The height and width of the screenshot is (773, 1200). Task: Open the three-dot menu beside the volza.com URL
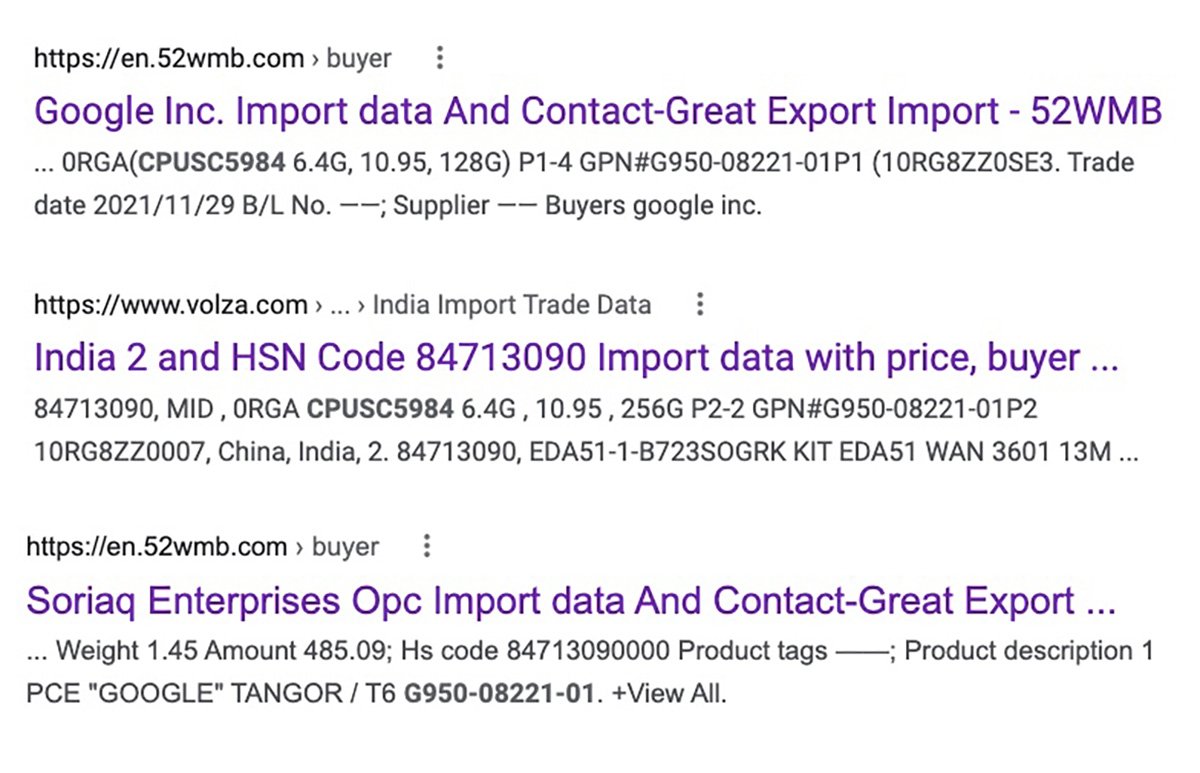pos(700,304)
